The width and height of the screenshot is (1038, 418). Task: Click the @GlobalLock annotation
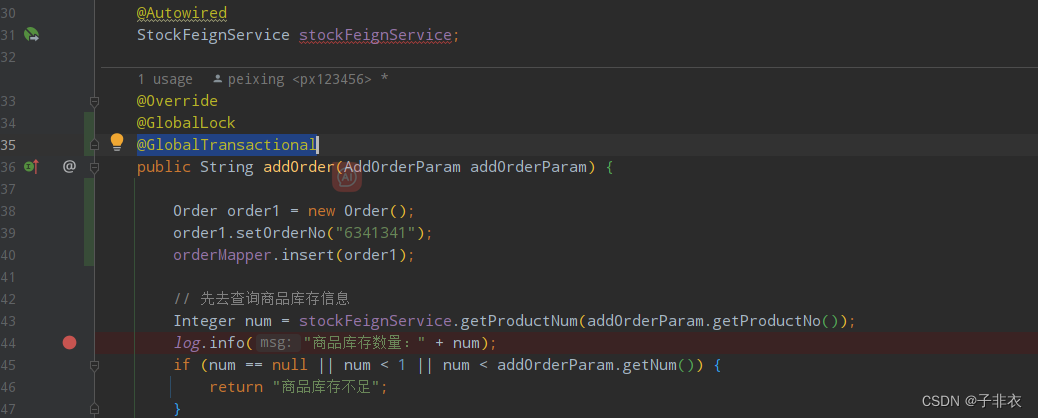click(186, 123)
